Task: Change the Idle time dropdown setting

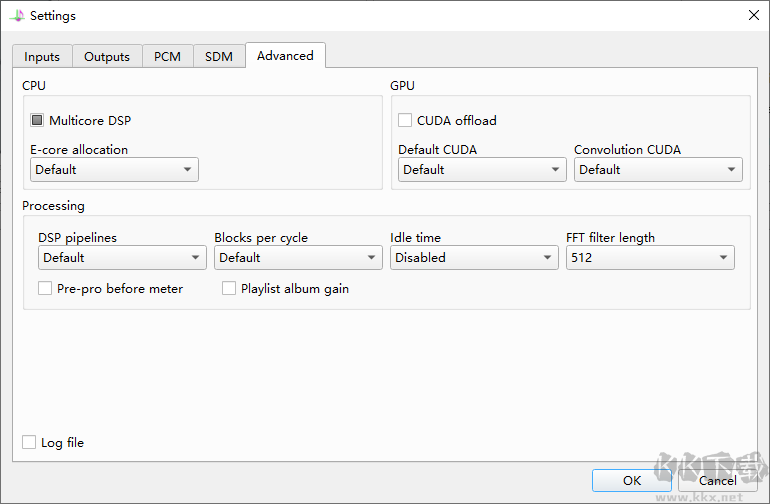Action: (474, 258)
